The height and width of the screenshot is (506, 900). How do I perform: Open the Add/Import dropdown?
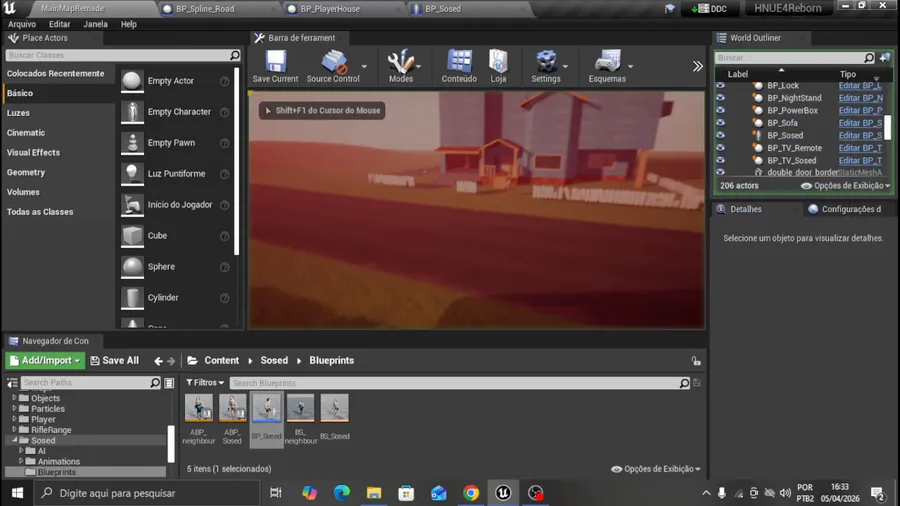coord(44,361)
